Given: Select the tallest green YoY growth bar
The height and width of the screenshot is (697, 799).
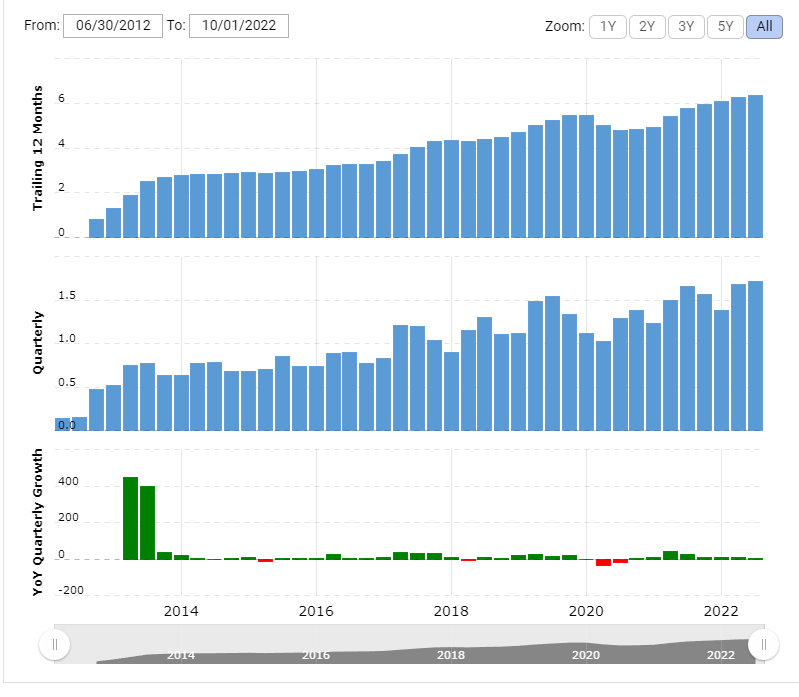Looking at the screenshot, I should coord(130,518).
